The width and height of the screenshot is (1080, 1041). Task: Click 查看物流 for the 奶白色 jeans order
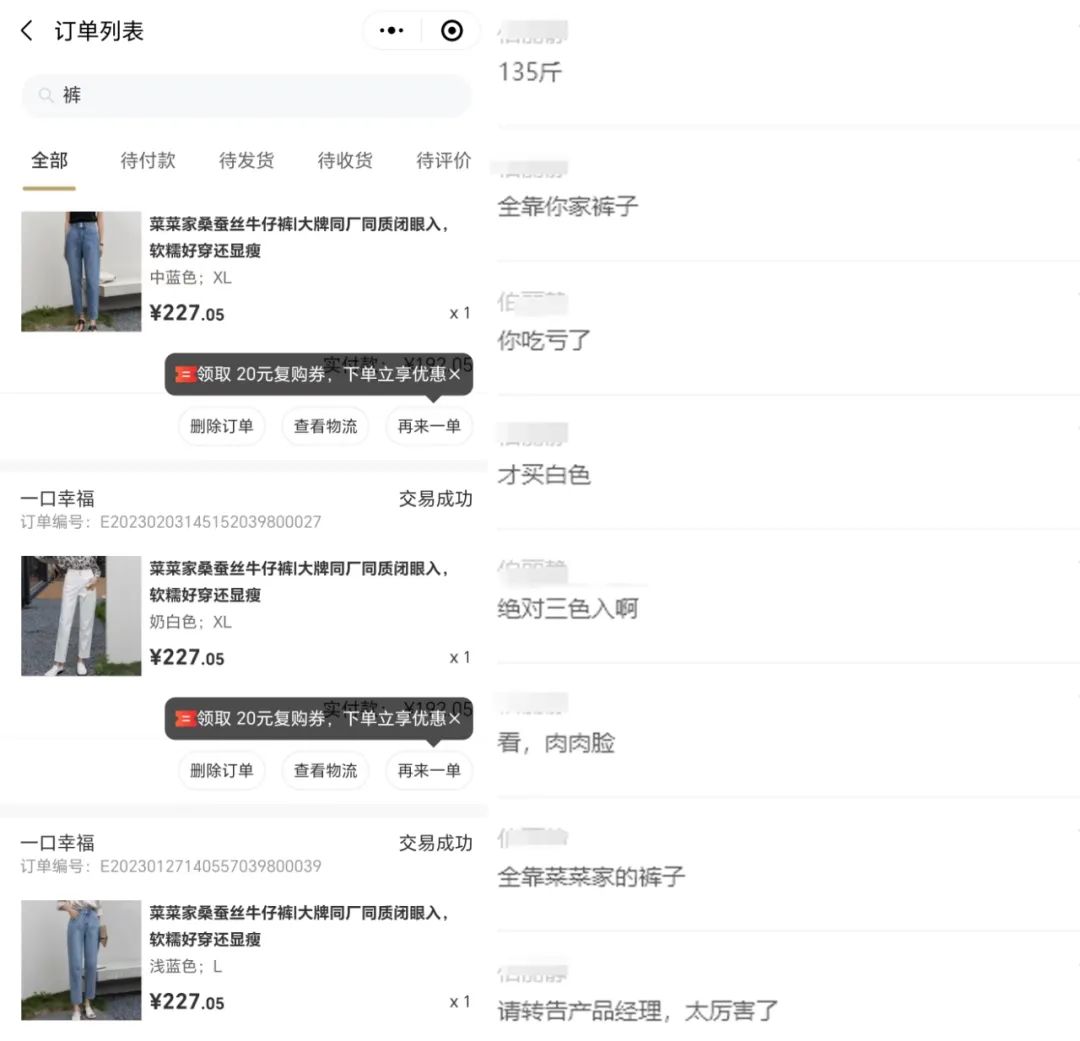pyautogui.click(x=325, y=770)
